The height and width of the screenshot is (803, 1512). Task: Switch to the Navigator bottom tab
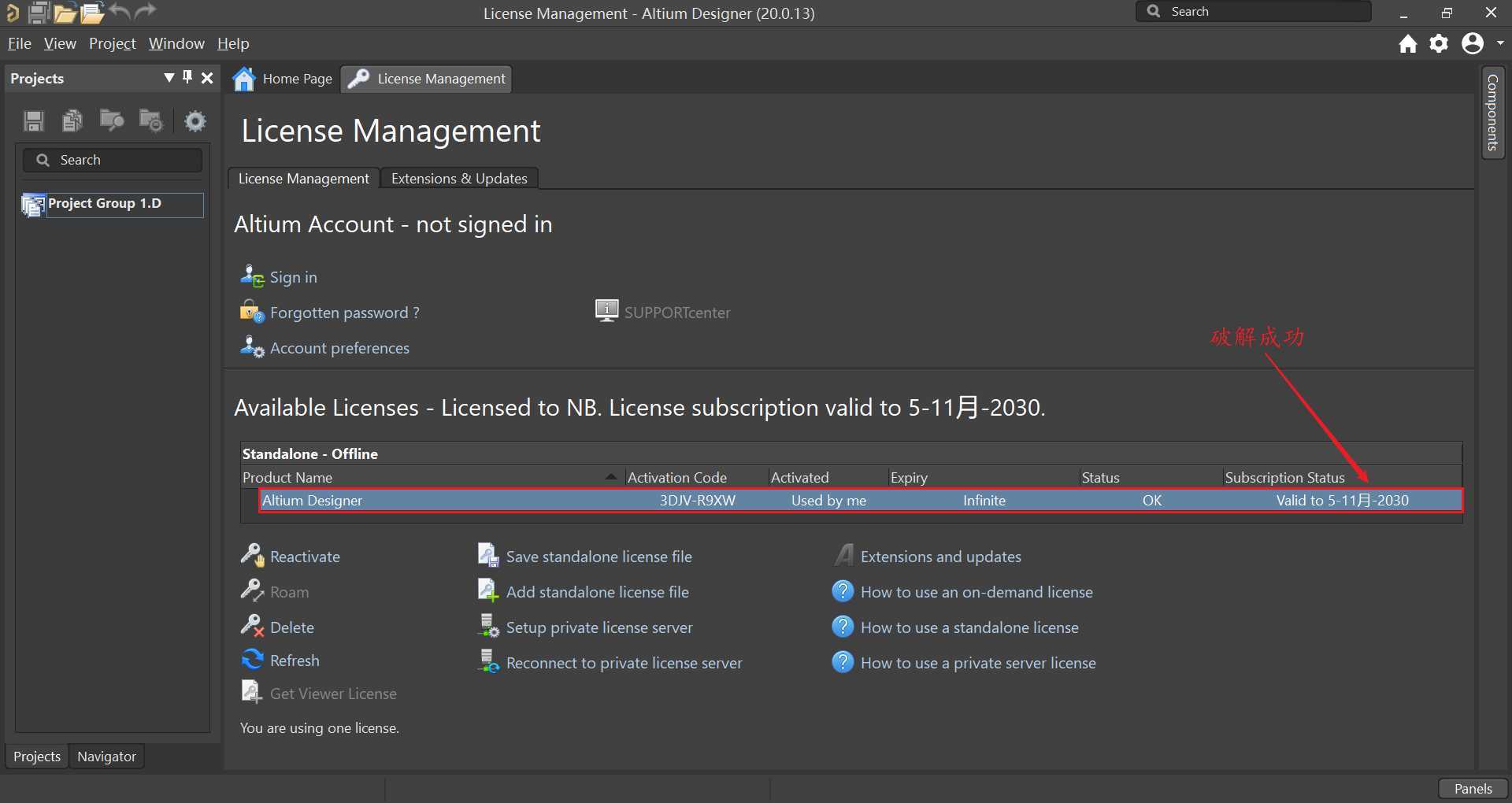106,757
